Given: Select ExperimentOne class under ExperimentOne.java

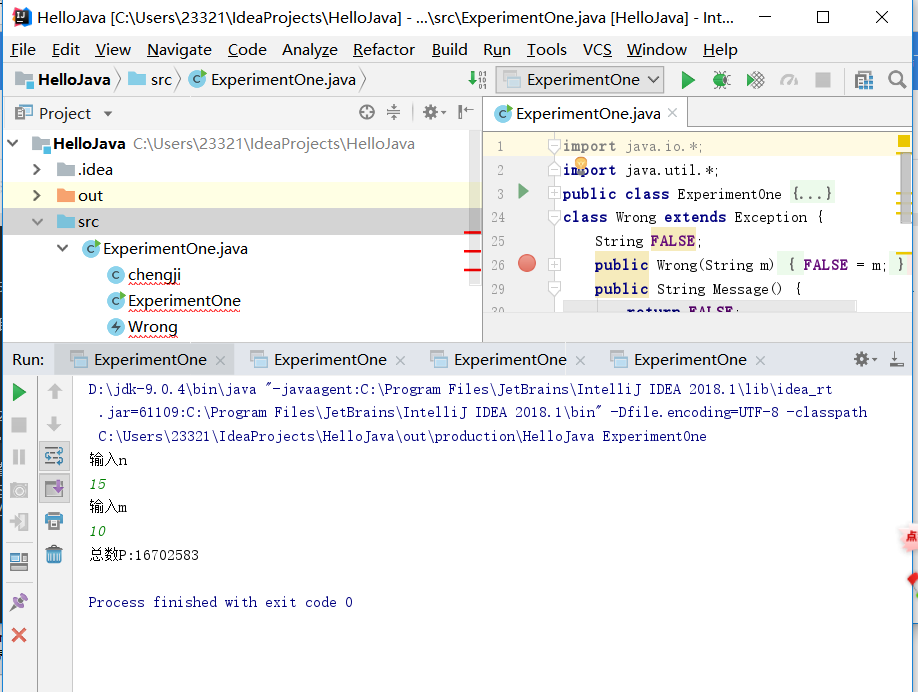Looking at the screenshot, I should click(x=184, y=300).
